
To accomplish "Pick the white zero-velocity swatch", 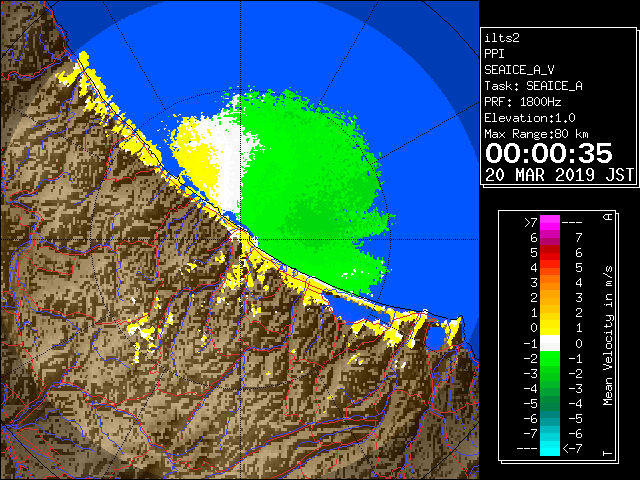I will pyautogui.click(x=550, y=343).
